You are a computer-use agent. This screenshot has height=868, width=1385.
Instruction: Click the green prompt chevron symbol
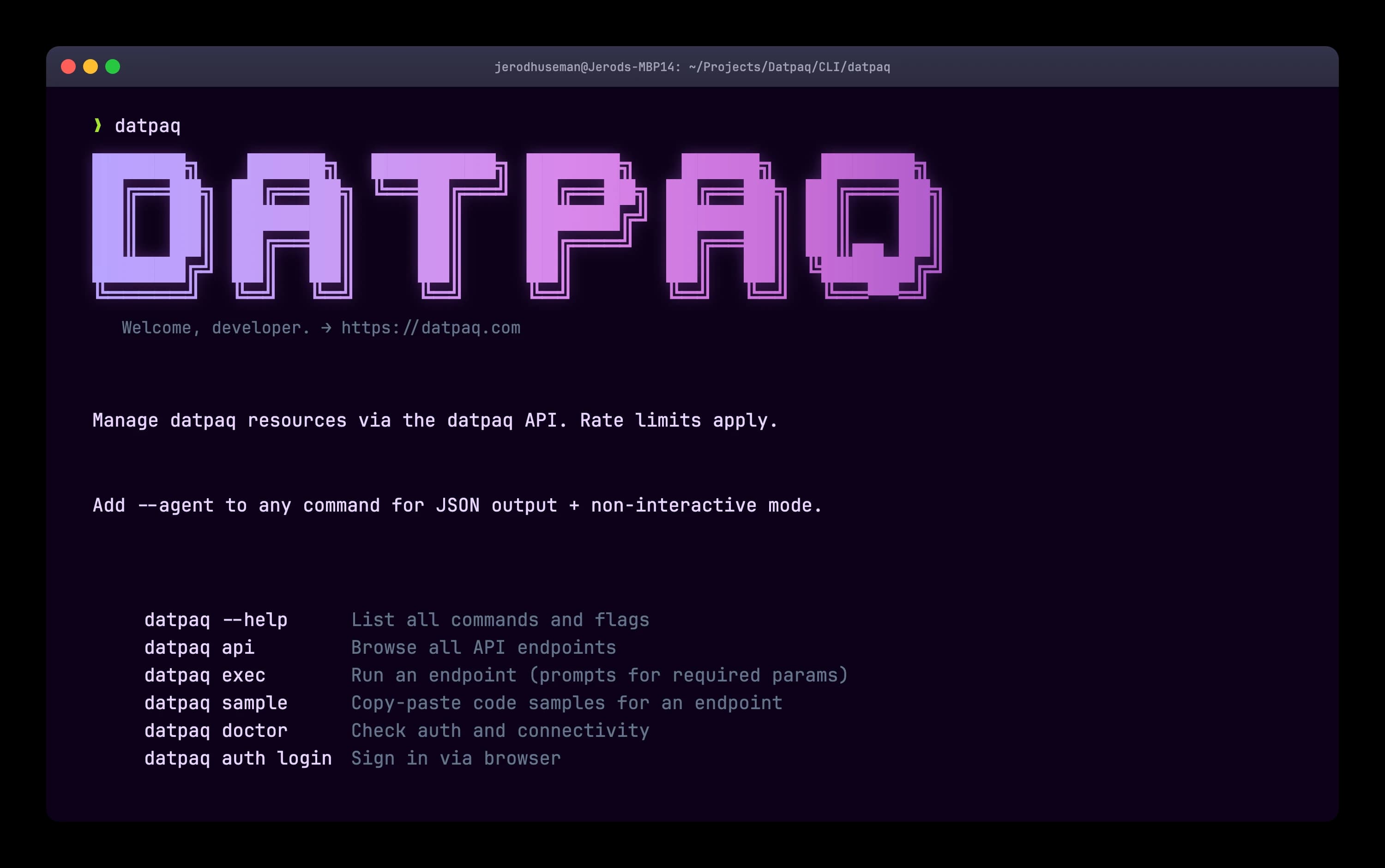pos(97,125)
